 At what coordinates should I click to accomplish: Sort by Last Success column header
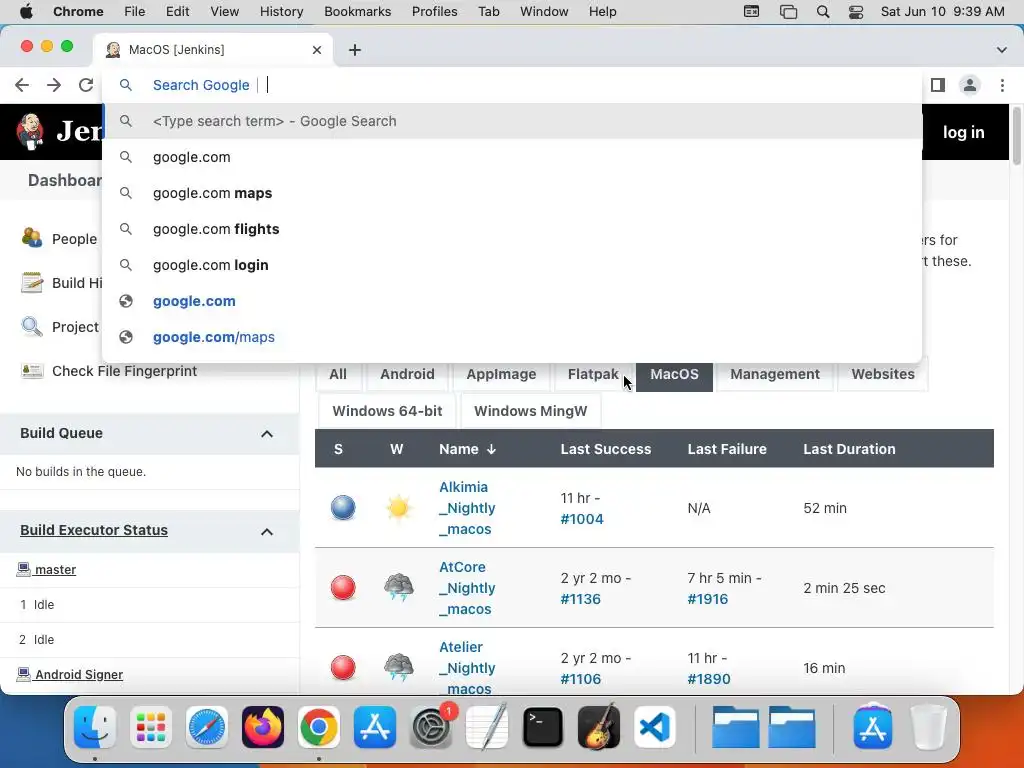click(605, 449)
